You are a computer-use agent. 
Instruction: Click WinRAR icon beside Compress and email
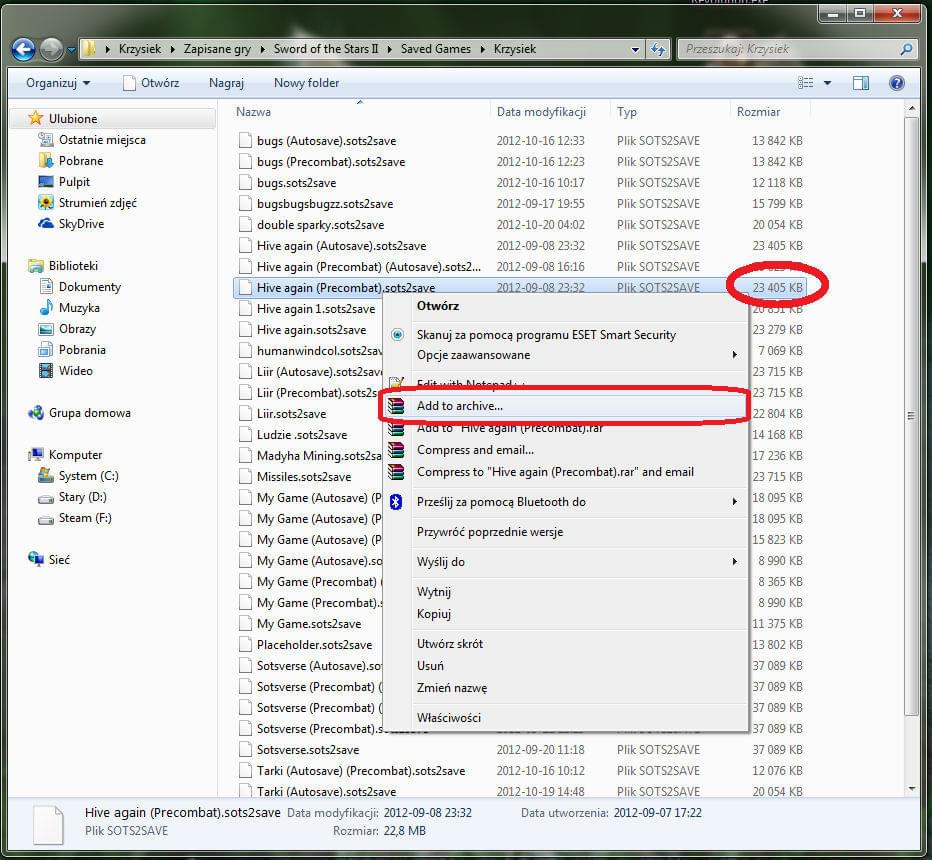[x=396, y=450]
